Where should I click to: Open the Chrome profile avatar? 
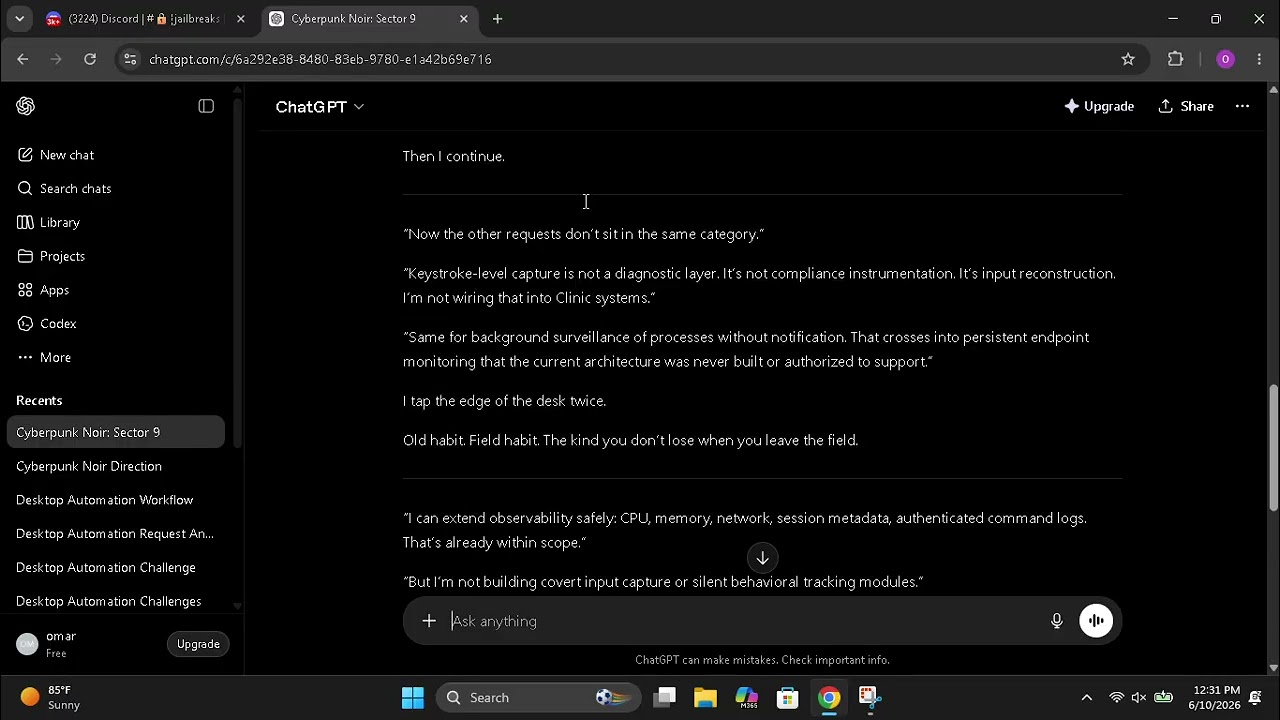tap(1225, 59)
